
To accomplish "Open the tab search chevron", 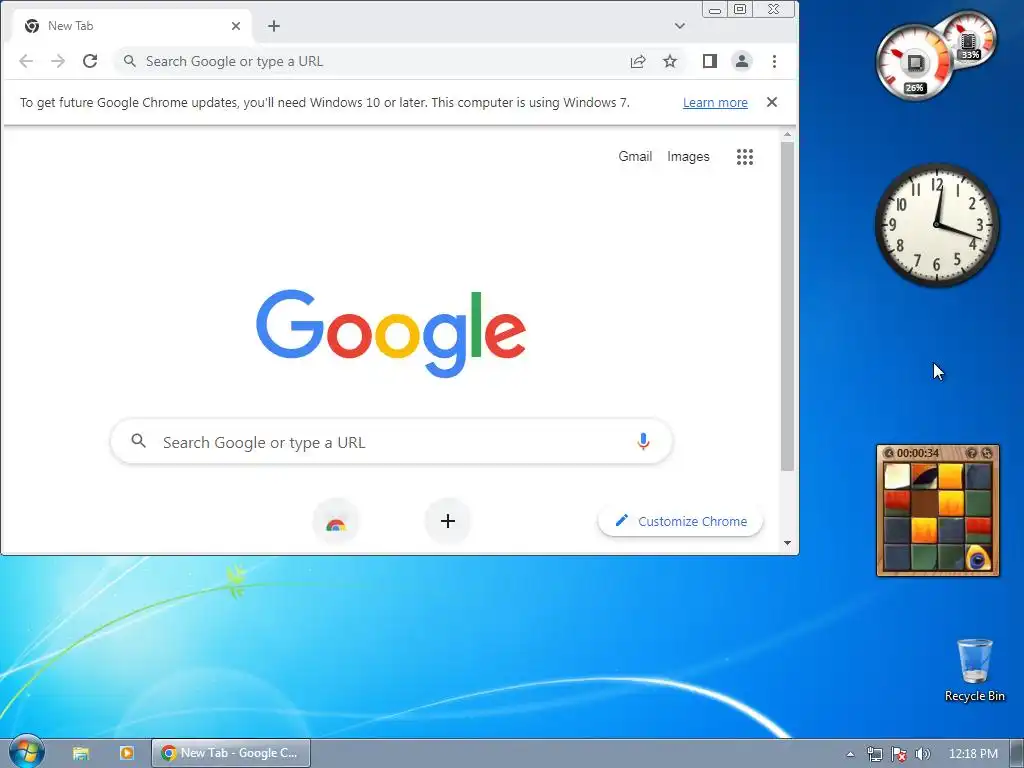I will coord(680,26).
